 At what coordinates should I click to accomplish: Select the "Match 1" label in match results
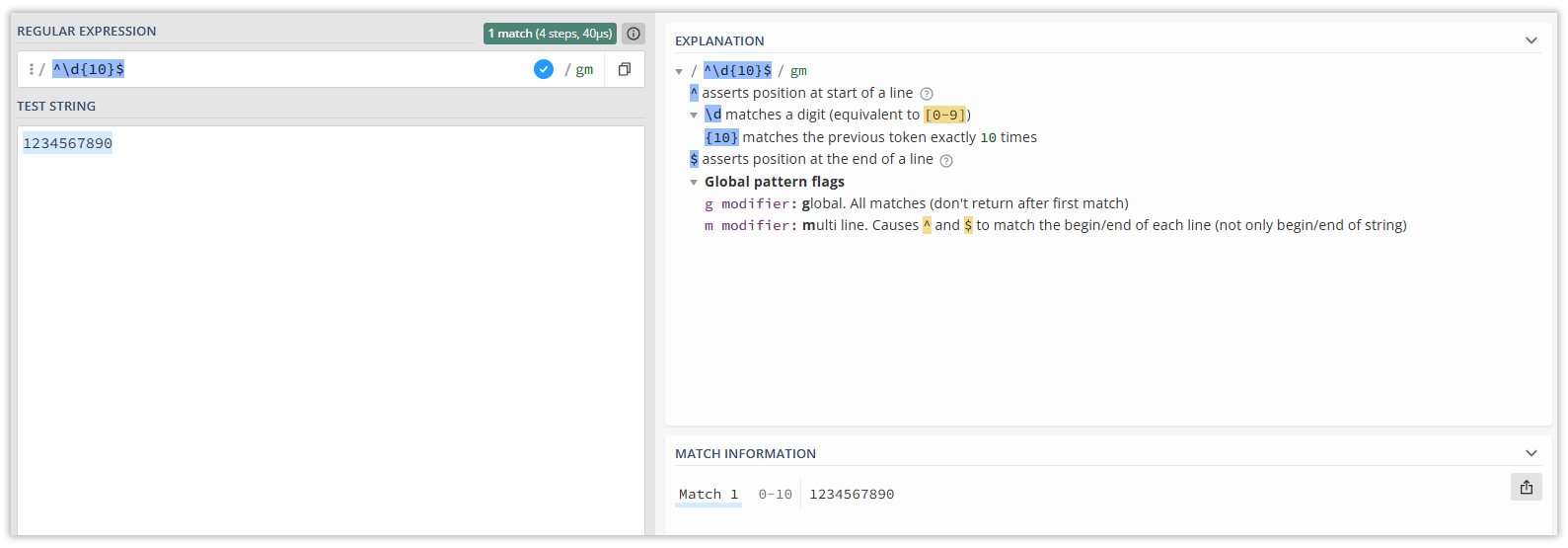coord(709,494)
